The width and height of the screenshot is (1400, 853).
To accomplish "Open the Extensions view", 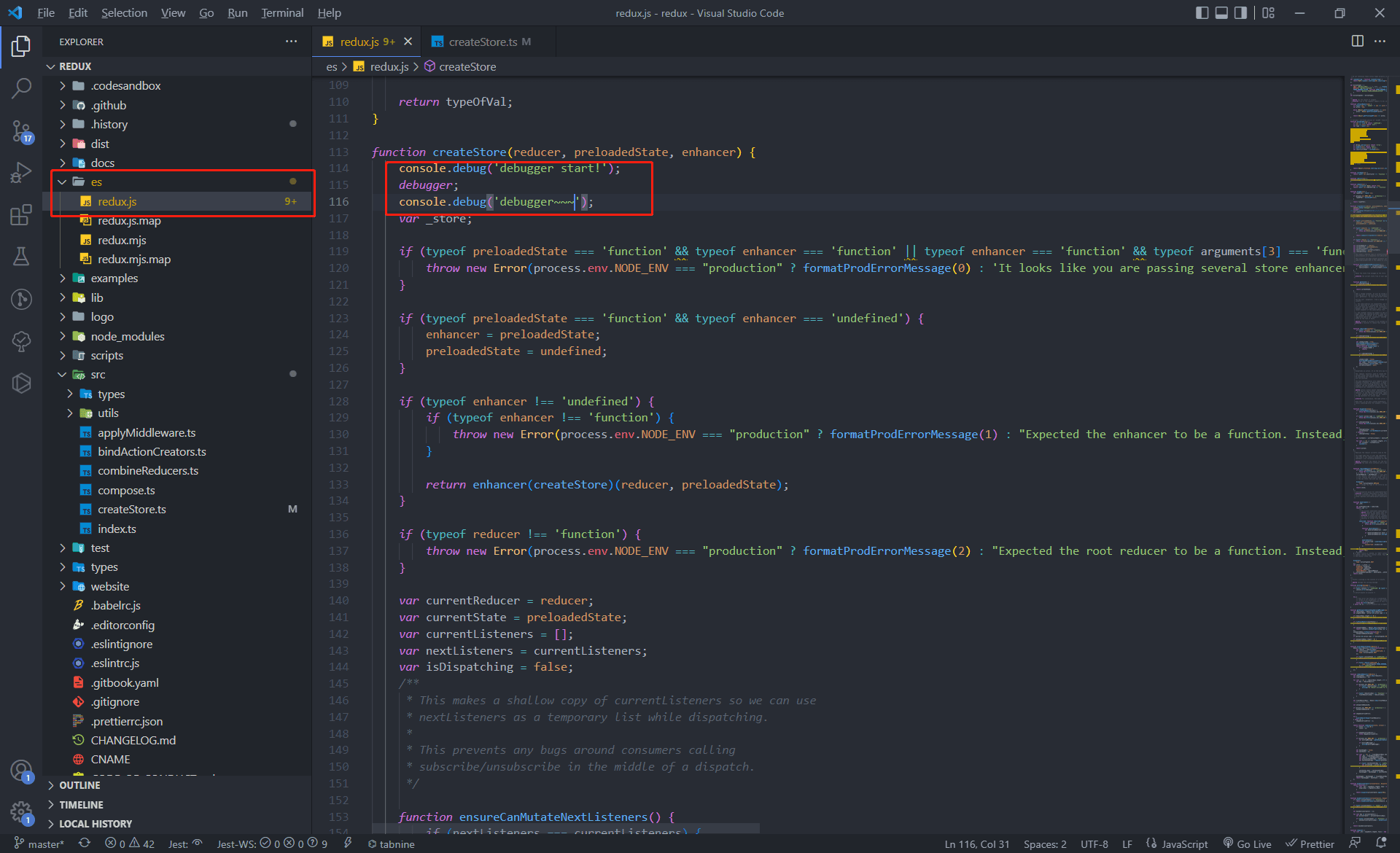I will click(x=21, y=215).
